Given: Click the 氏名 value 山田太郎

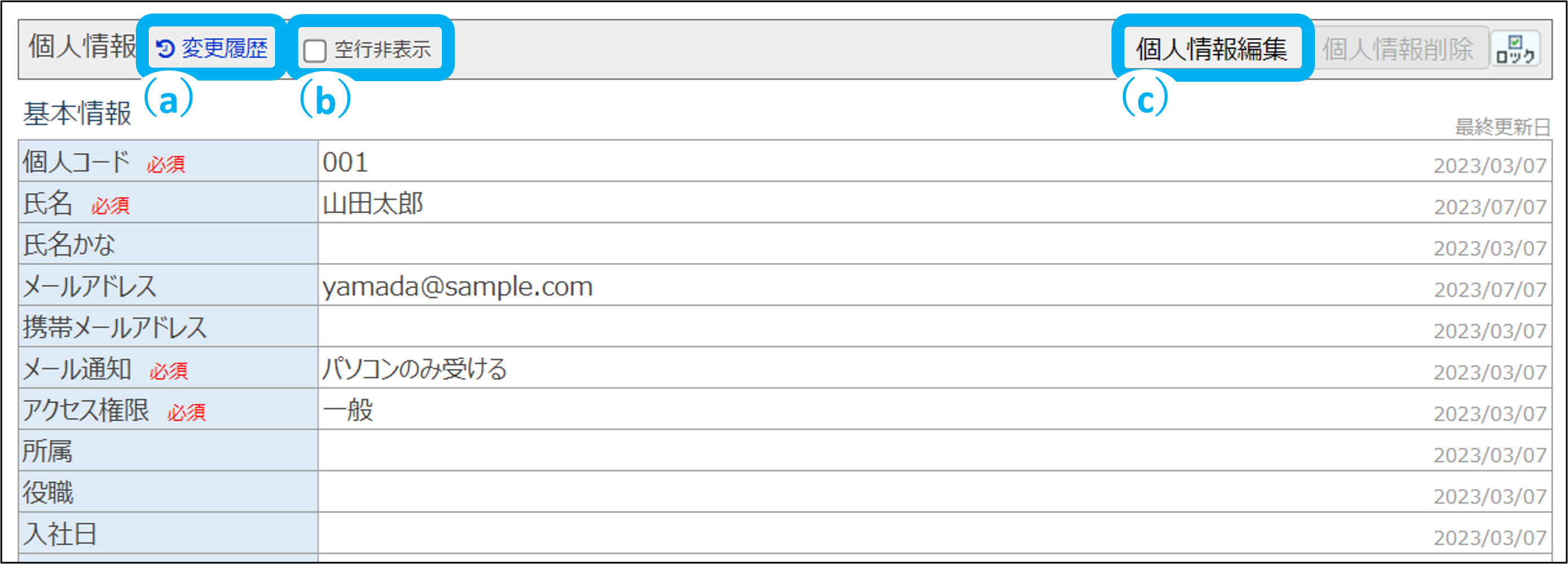Looking at the screenshot, I should (x=373, y=204).
